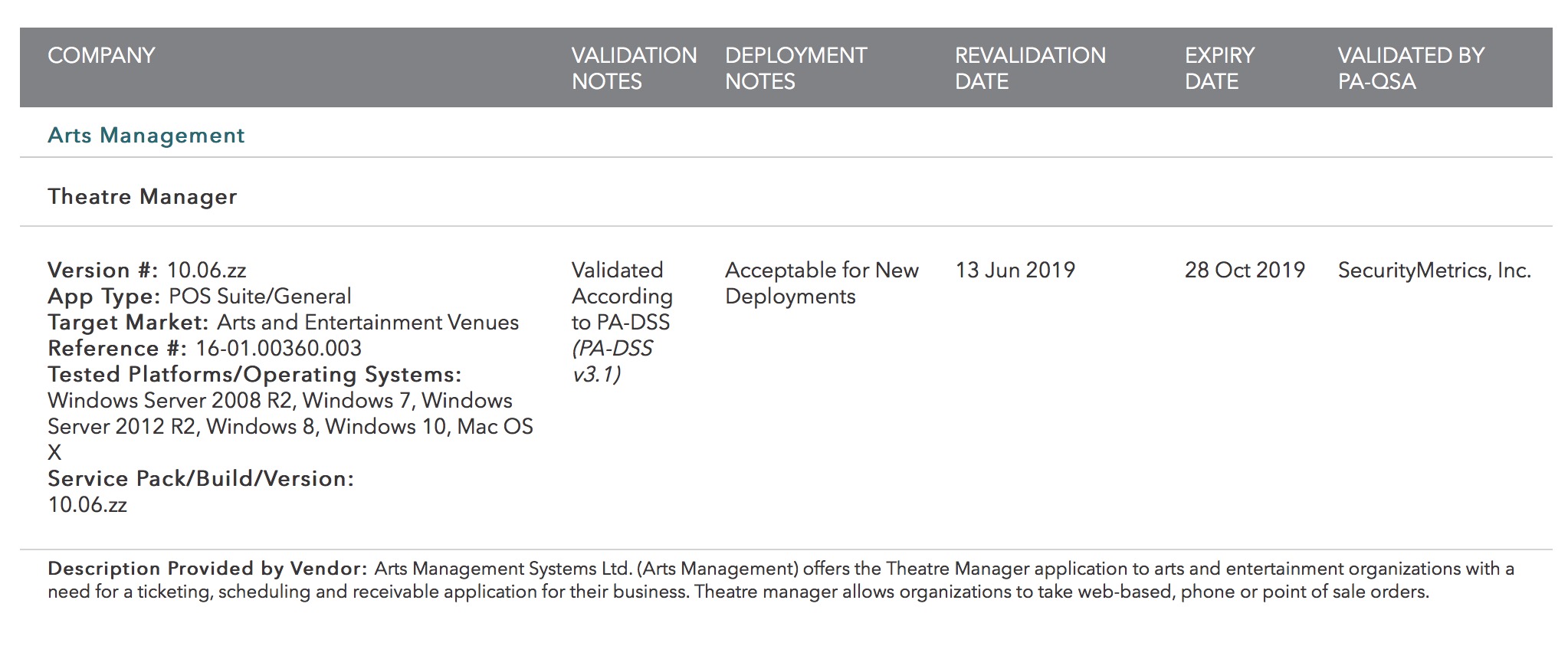Screen dimensions: 1568x656
Task: Select the Theatre Manager product heading
Action: 143,197
